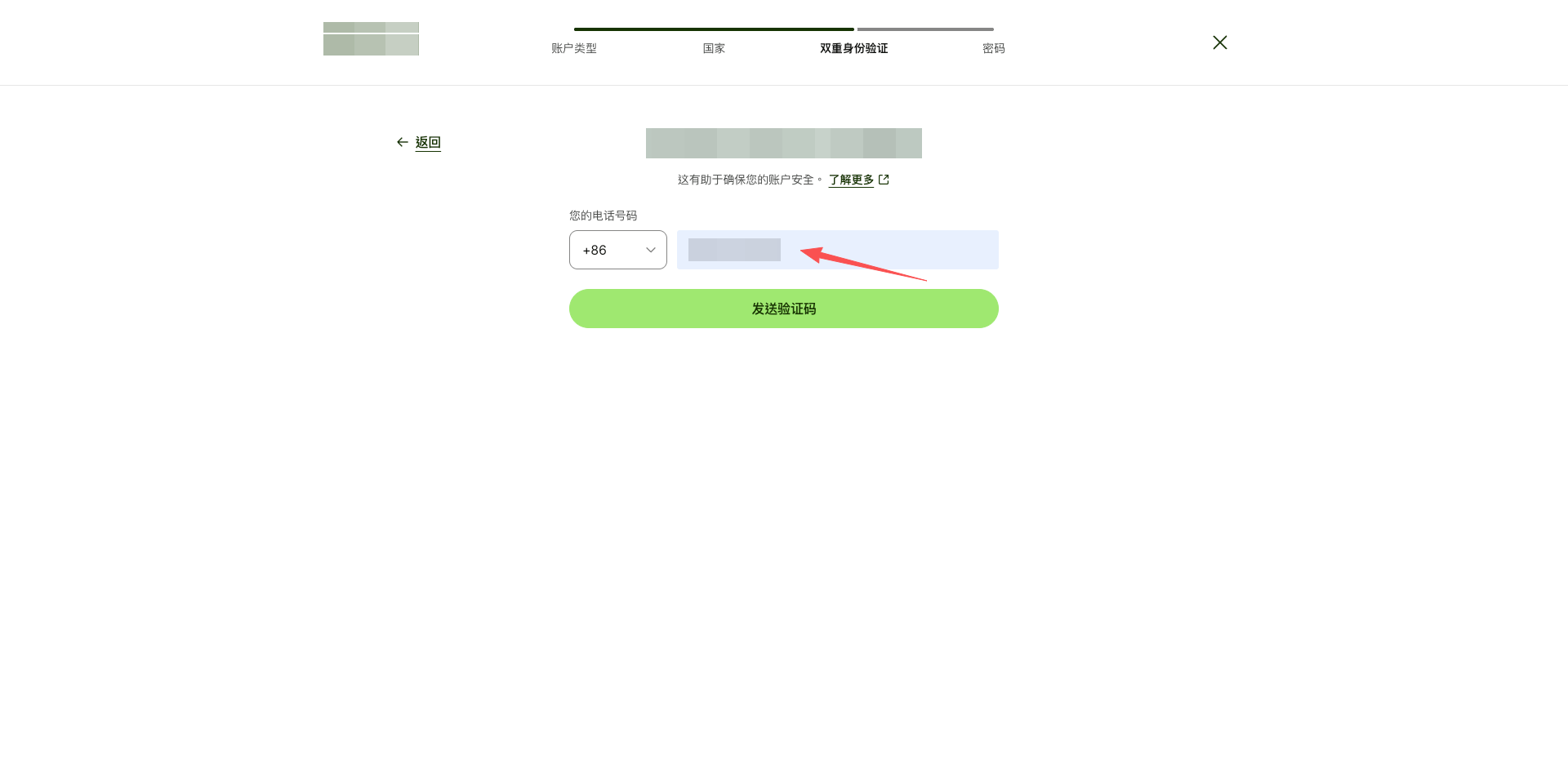Screen dimensions: 1568x782
Task: Open the +86 country code dropdown
Action: pos(617,250)
